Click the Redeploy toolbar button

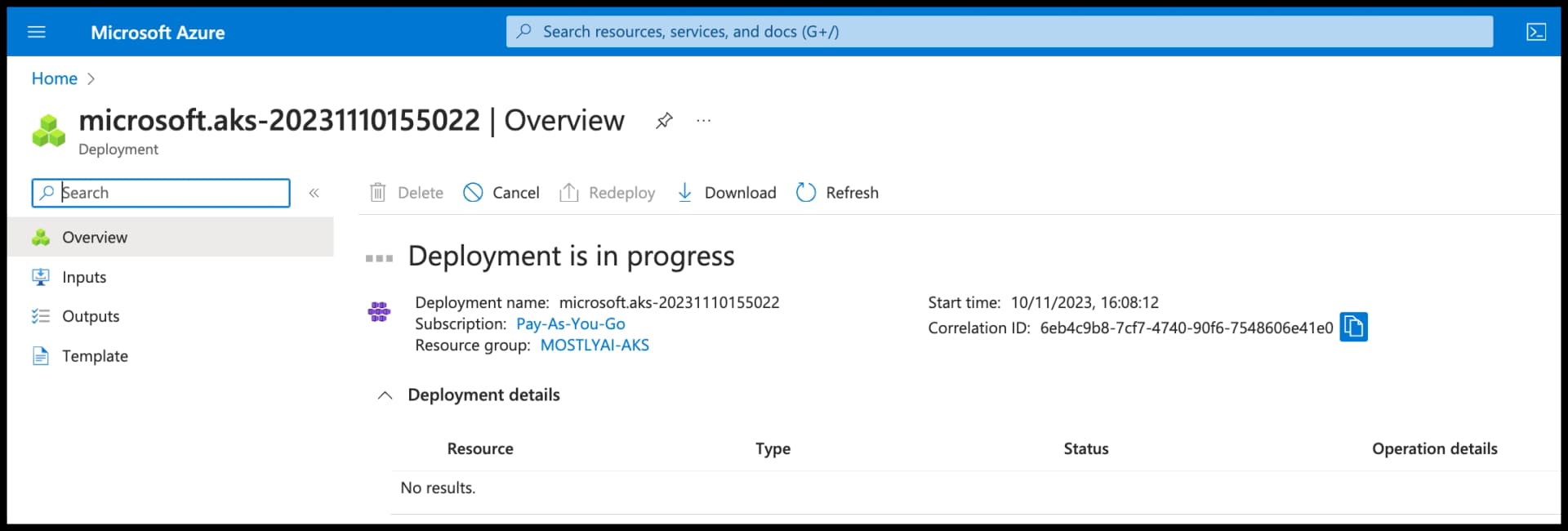coord(607,193)
